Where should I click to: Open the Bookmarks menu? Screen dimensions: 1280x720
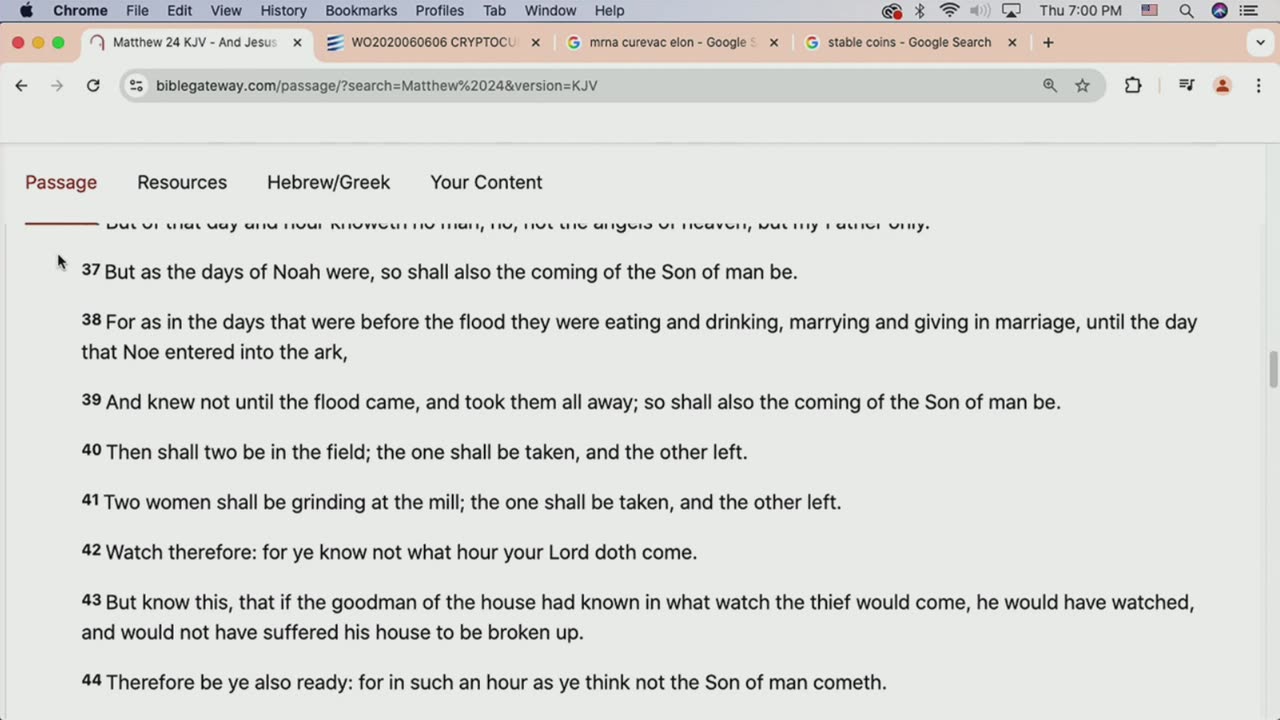pyautogui.click(x=361, y=11)
